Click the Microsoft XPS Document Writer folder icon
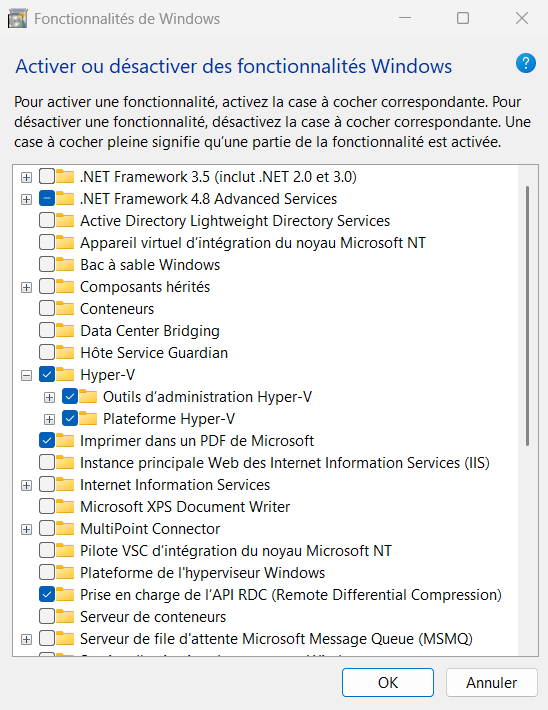This screenshot has width=548, height=710. pyautogui.click(x=65, y=506)
